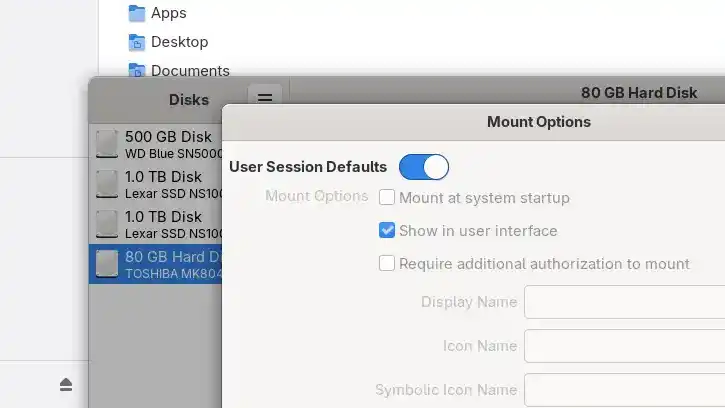Screen dimensions: 725x408
Task: Toggle User Session Defaults switch
Action: [424, 167]
